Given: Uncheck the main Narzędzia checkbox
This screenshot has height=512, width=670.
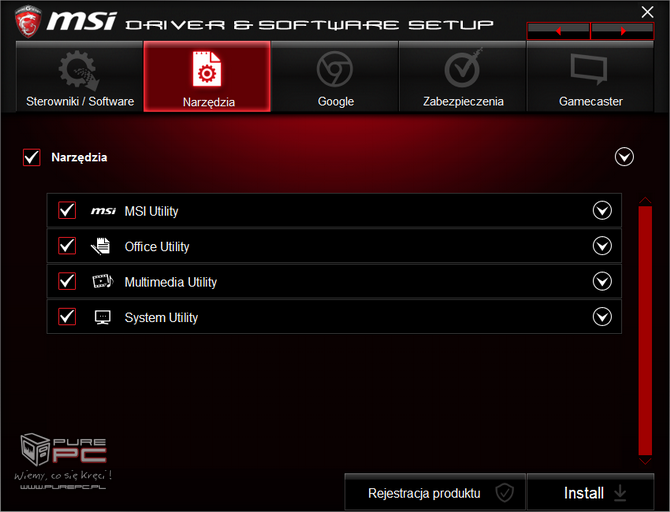Looking at the screenshot, I should (x=32, y=157).
